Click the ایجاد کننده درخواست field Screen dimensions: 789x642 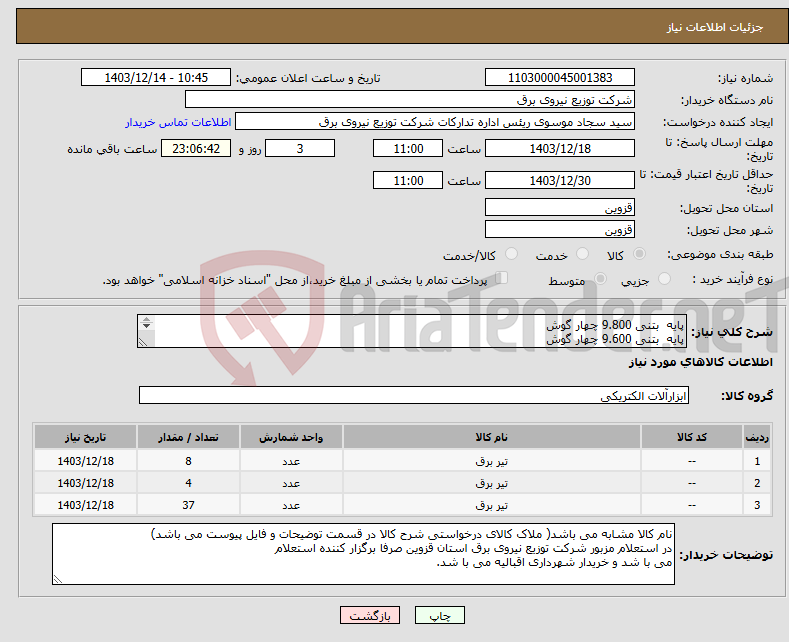click(435, 122)
